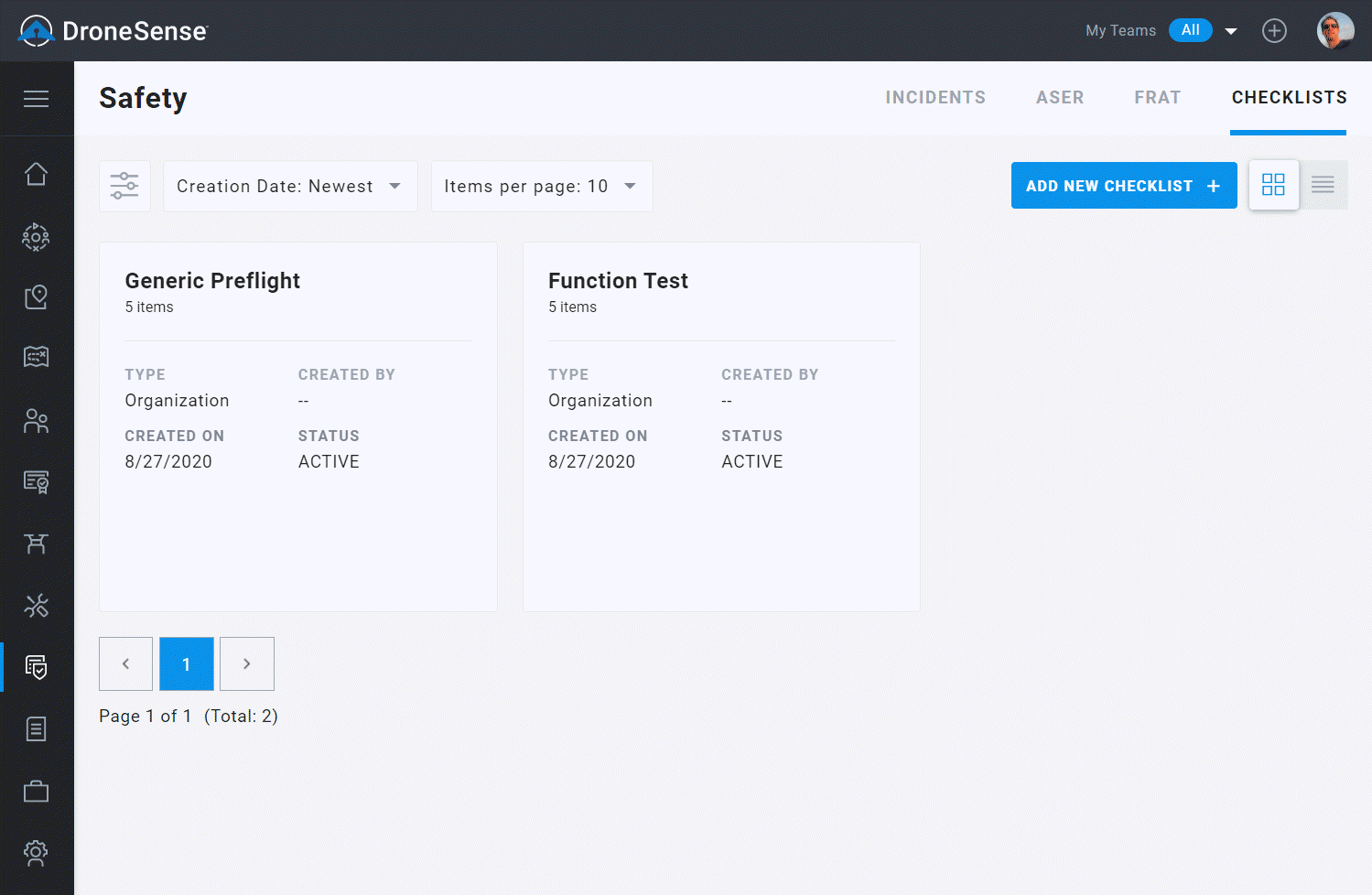Image resolution: width=1372 pixels, height=895 pixels.
Task: Open the filter sliders button
Action: (124, 186)
